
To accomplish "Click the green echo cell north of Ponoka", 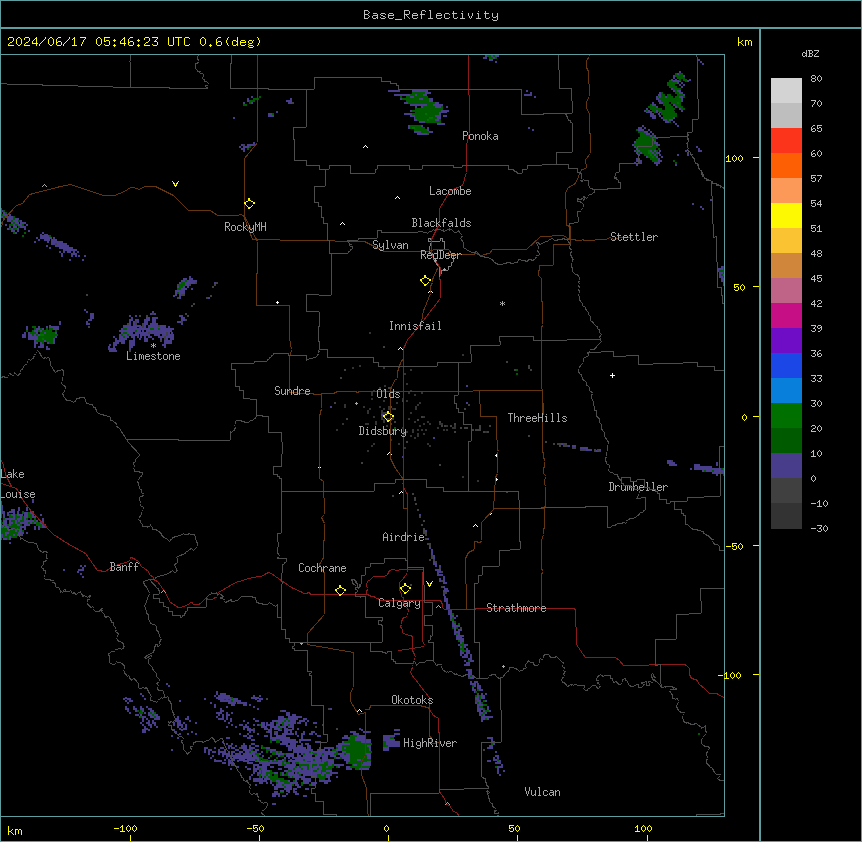I will tap(427, 110).
